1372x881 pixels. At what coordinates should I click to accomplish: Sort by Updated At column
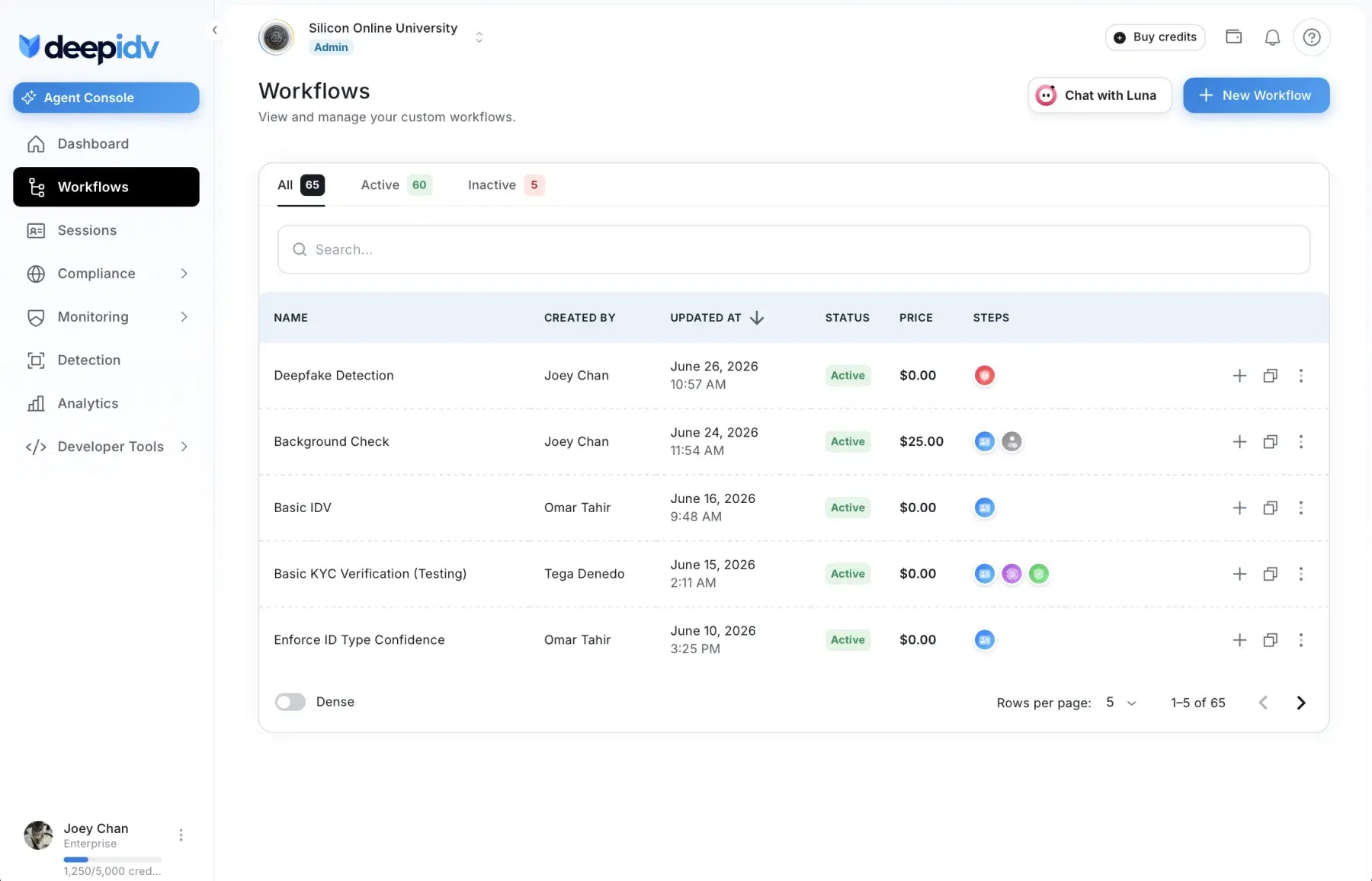point(716,318)
